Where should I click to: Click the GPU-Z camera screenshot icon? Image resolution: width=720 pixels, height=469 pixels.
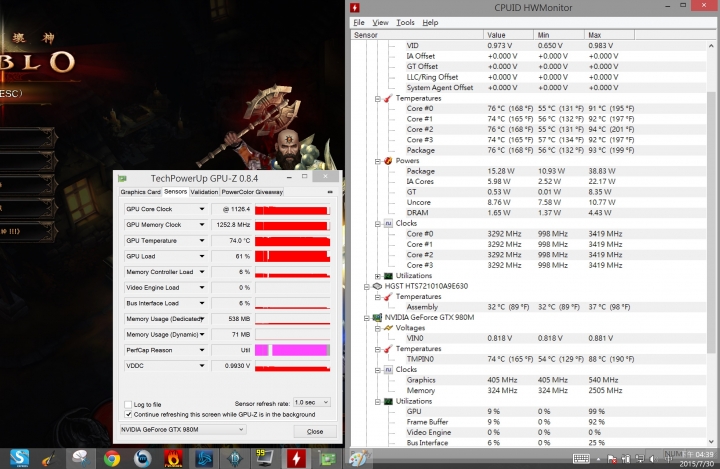tap(330, 192)
